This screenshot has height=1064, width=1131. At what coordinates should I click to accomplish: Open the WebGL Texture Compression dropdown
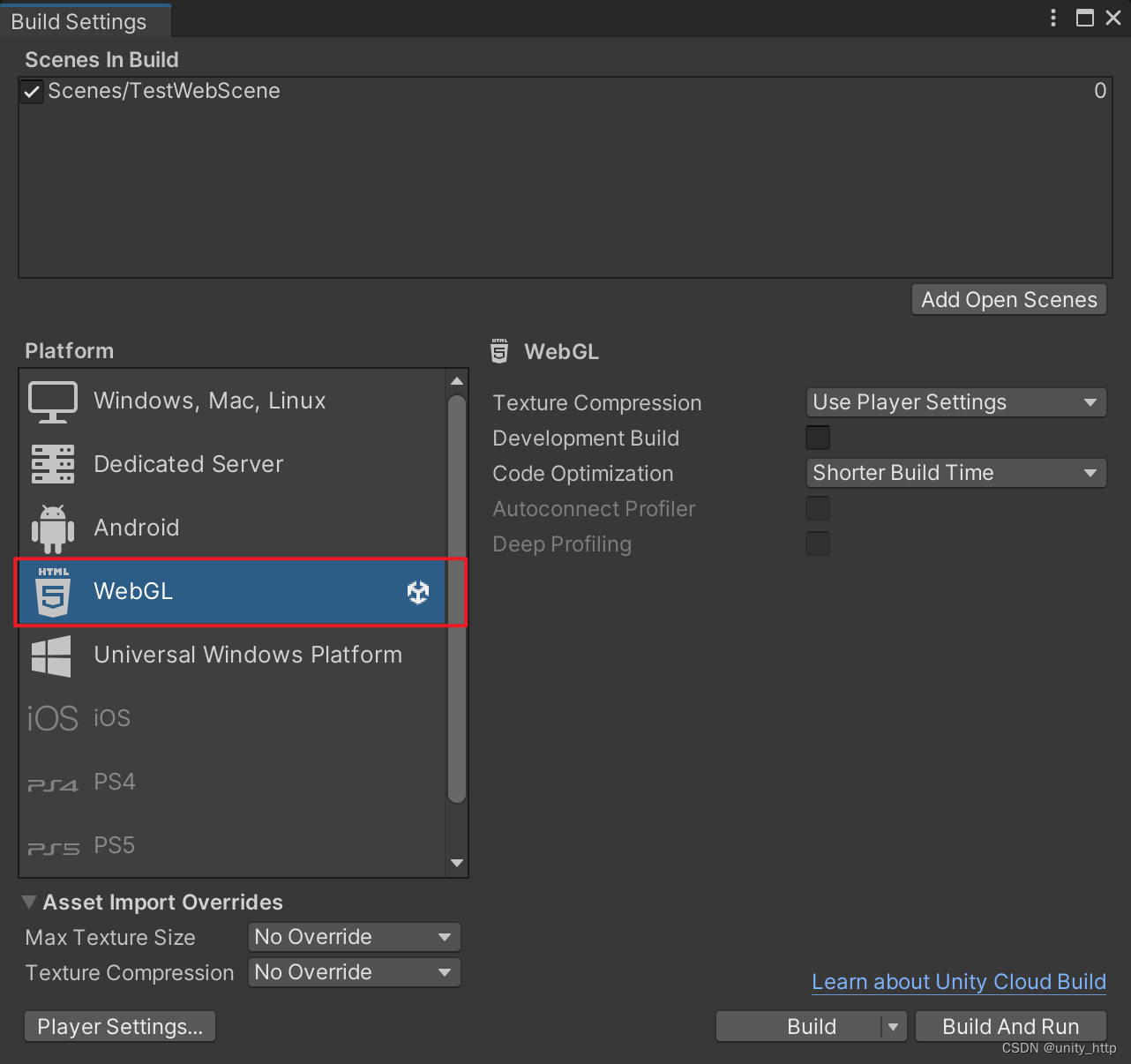[956, 402]
